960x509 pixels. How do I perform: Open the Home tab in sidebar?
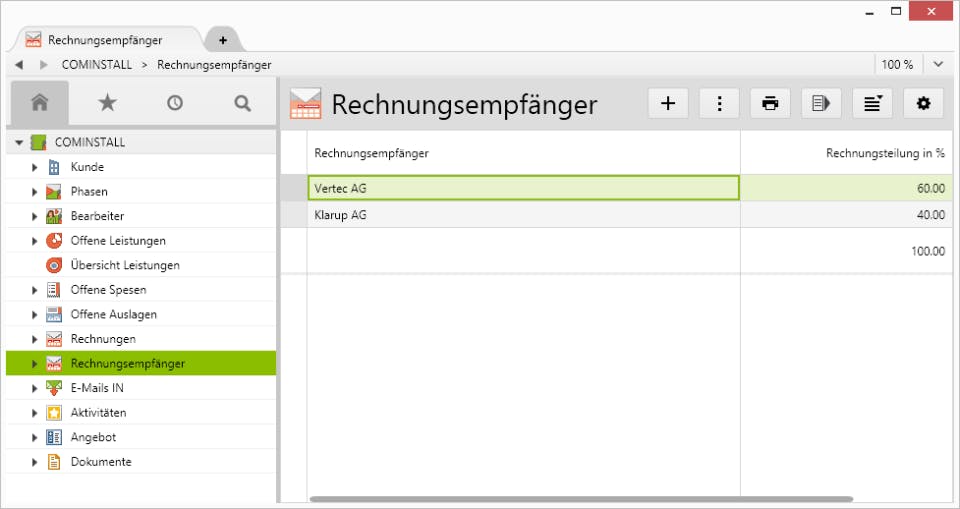coord(40,103)
